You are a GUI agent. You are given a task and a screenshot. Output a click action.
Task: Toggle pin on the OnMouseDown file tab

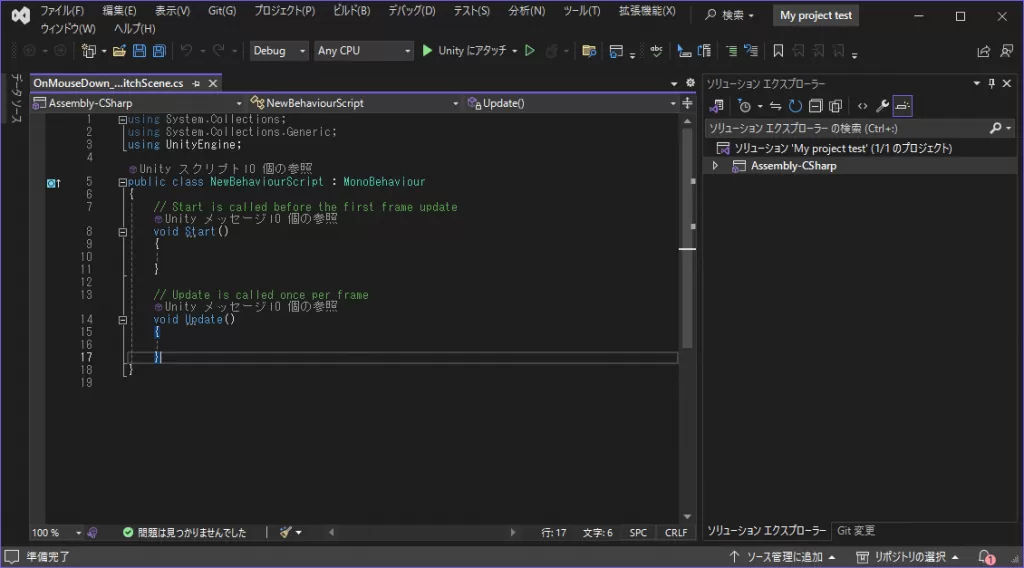[196, 84]
